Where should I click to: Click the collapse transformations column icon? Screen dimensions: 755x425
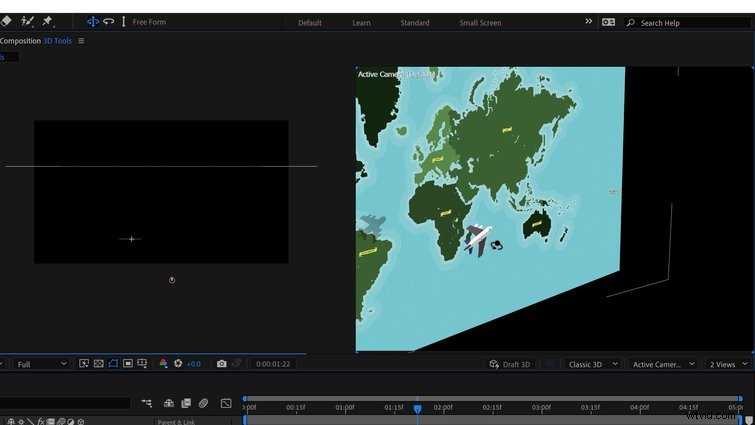click(x=21, y=422)
